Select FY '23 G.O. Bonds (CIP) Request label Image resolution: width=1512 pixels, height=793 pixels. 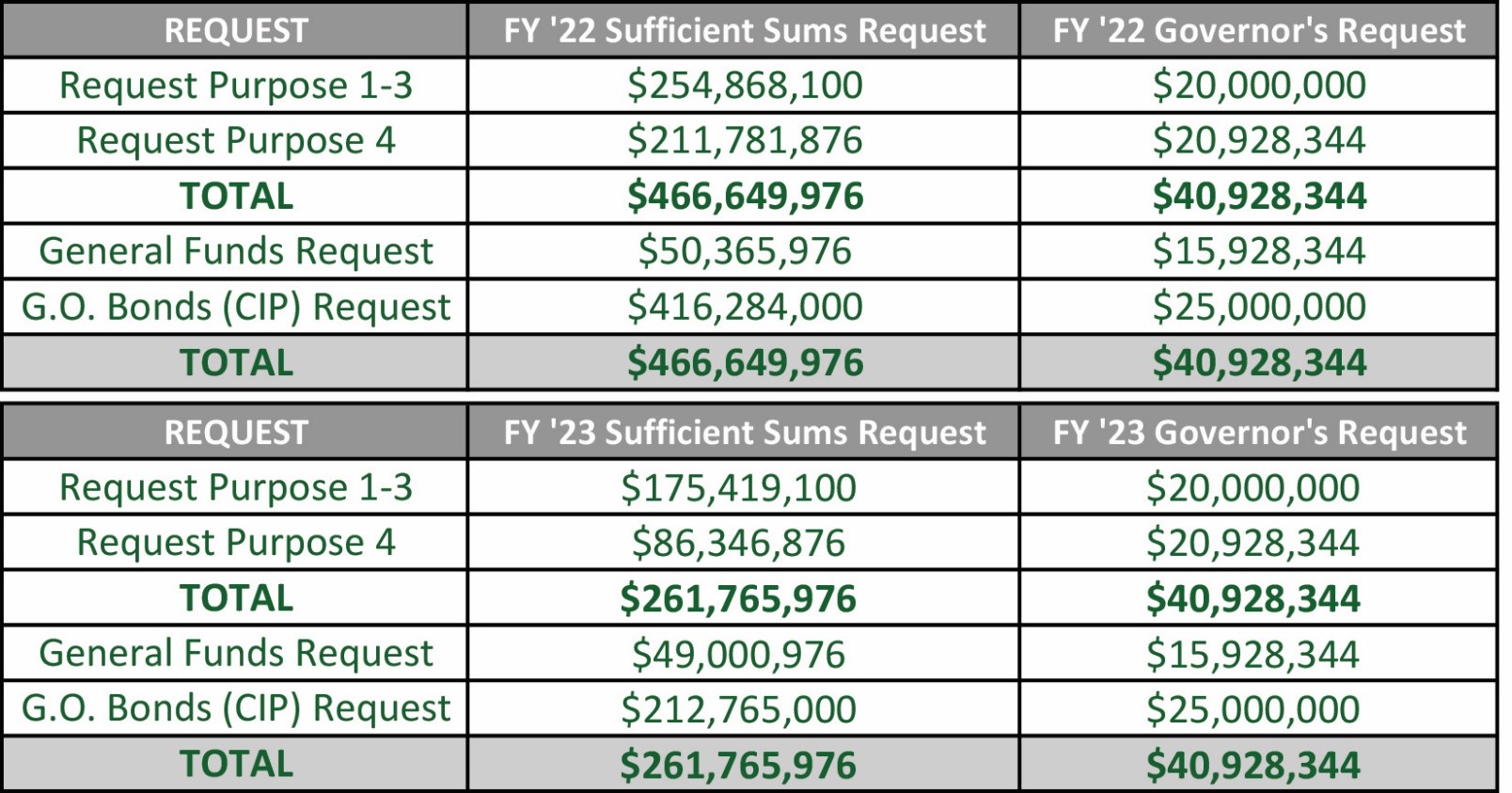click(236, 708)
